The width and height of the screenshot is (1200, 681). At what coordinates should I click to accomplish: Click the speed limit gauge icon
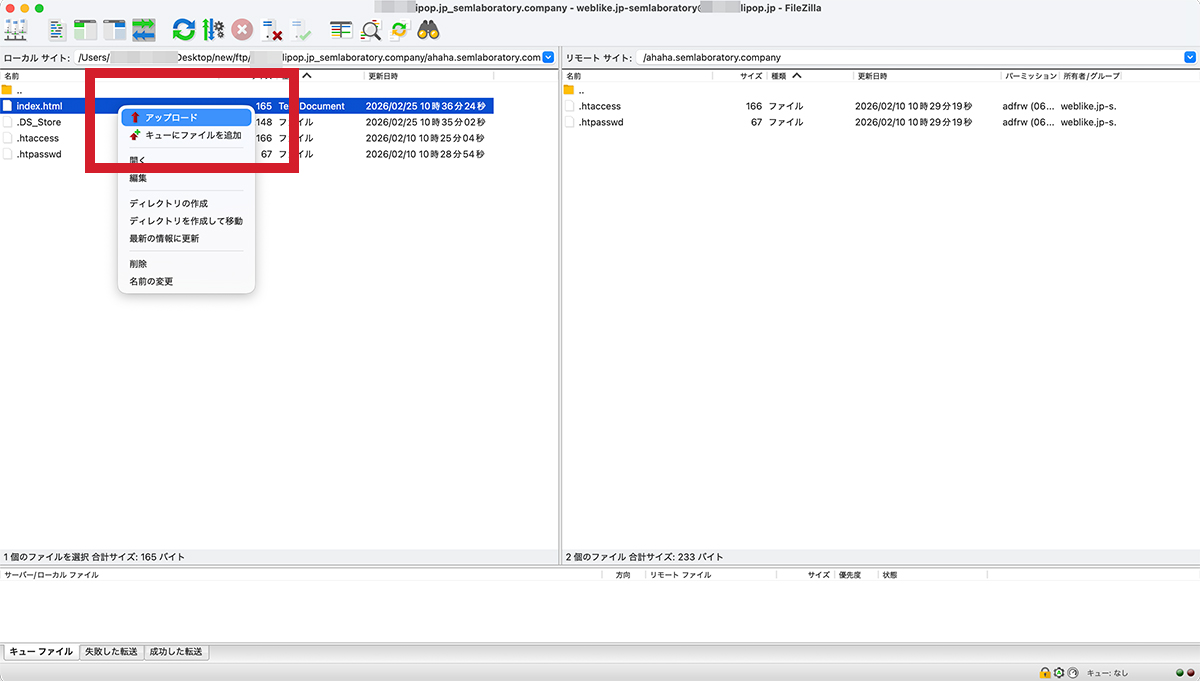(x=1073, y=673)
